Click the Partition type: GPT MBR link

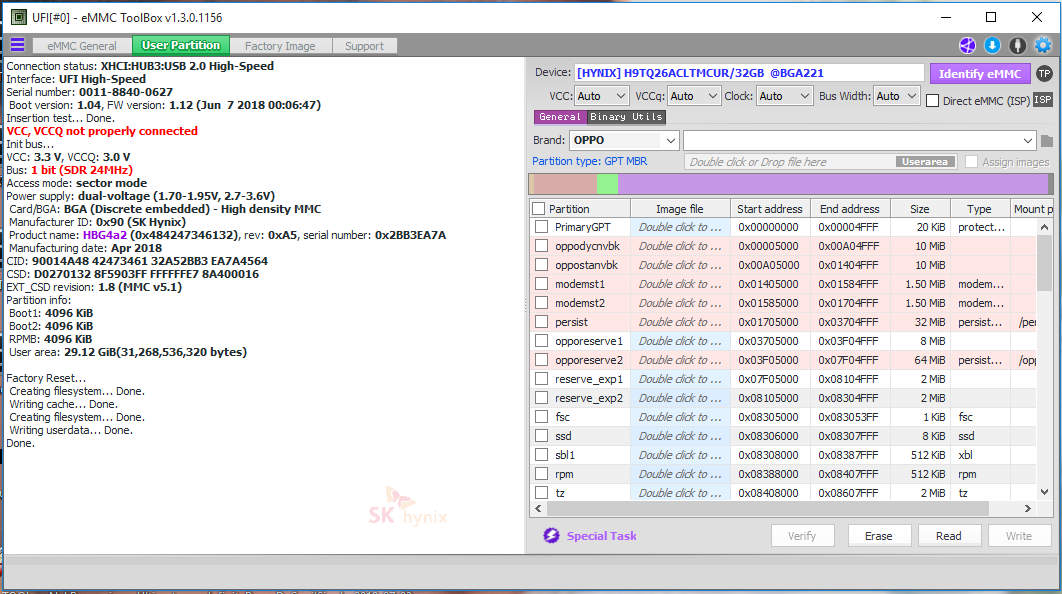[589, 161]
